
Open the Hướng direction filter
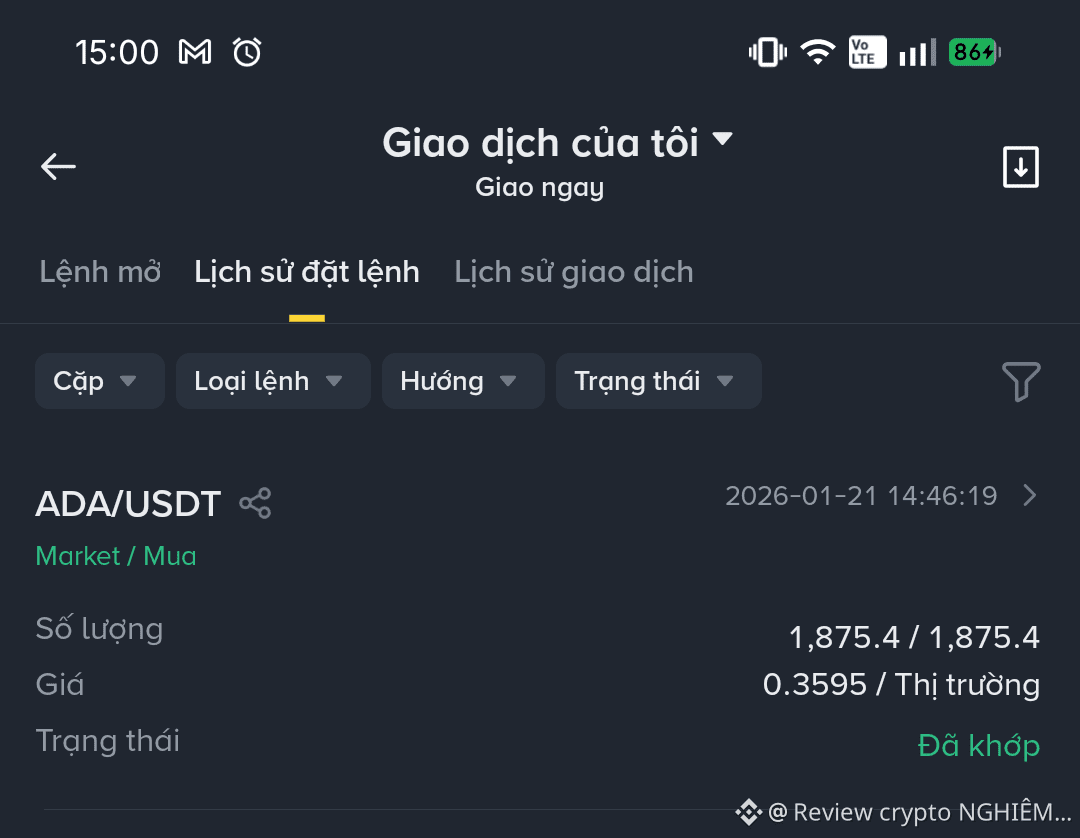coord(462,381)
